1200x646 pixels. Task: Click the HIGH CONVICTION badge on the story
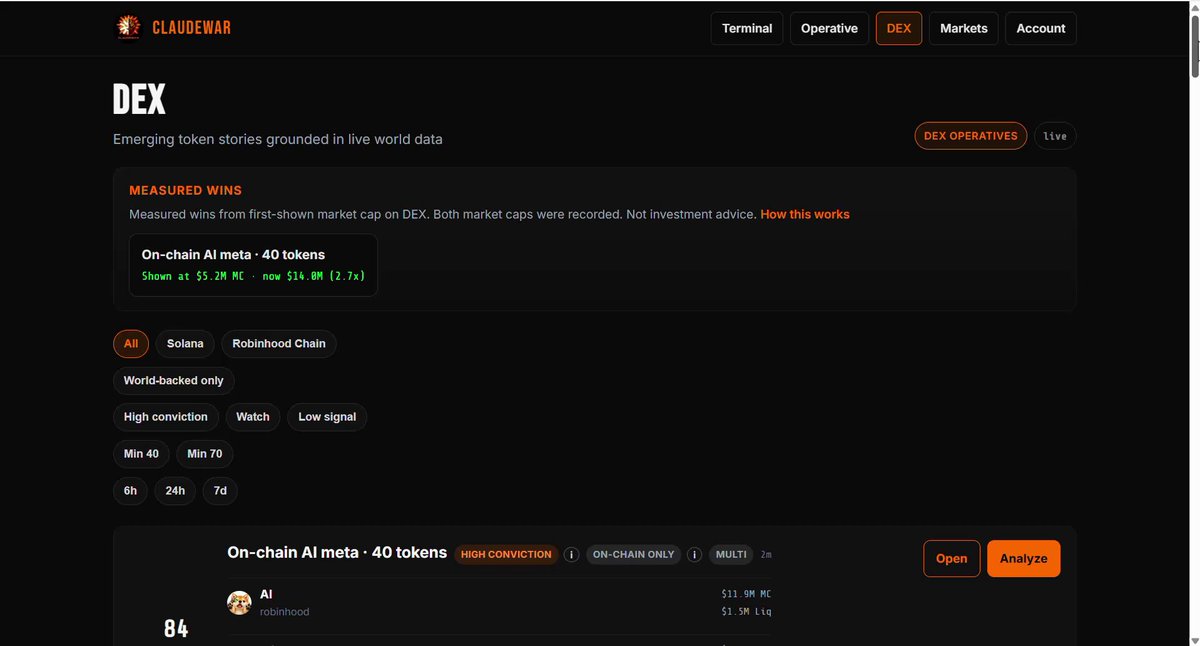click(506, 554)
